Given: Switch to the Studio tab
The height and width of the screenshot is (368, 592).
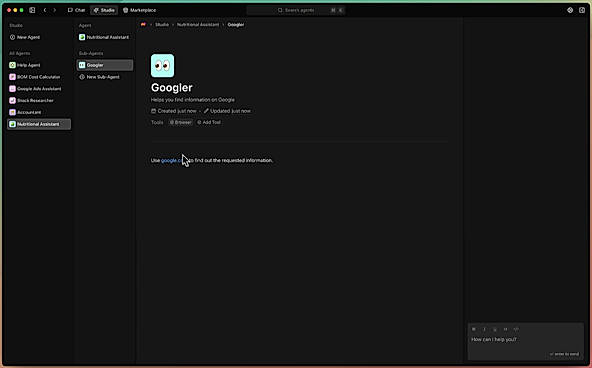Looking at the screenshot, I should pos(104,10).
